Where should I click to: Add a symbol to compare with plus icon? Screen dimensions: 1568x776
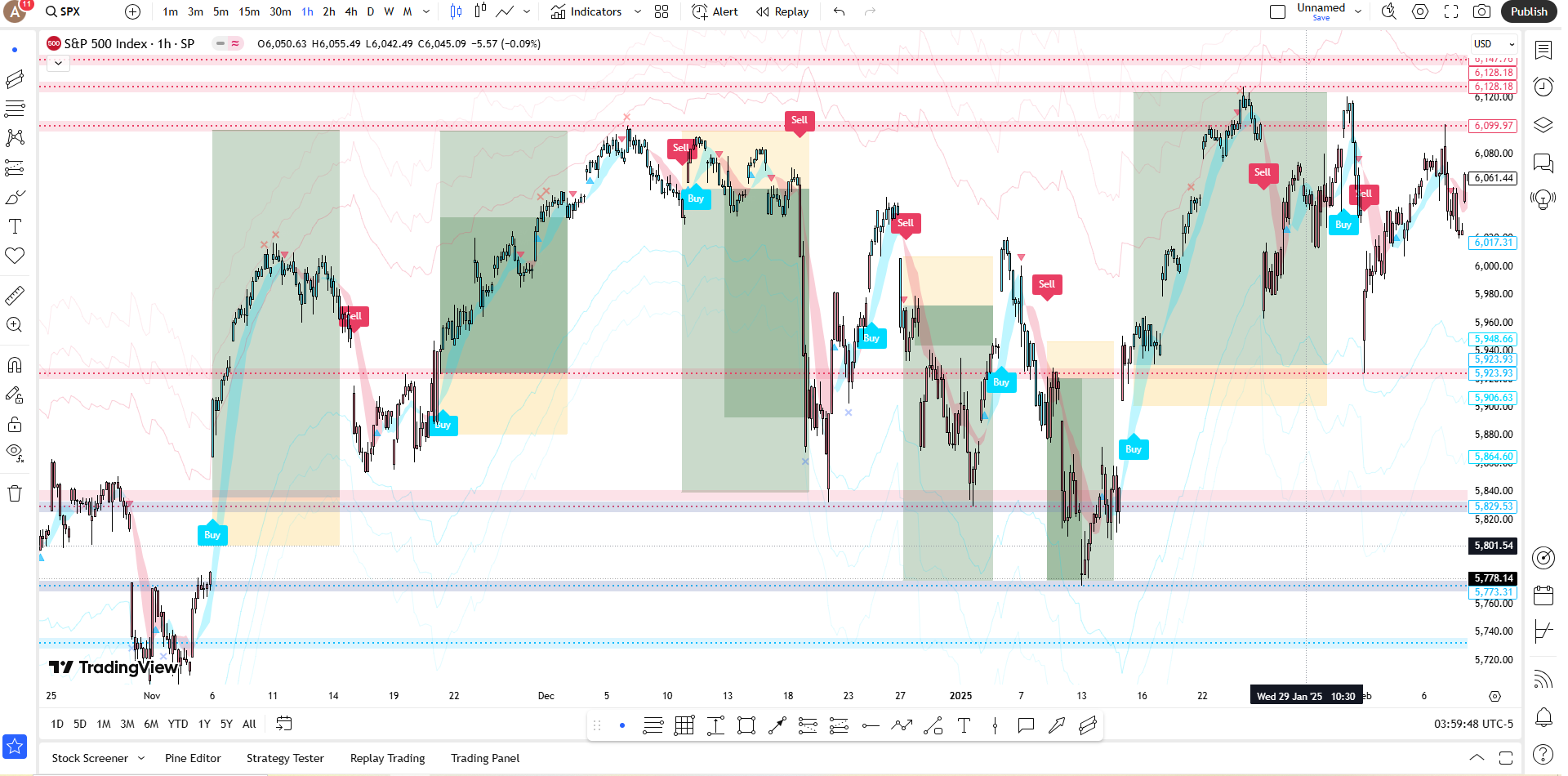click(x=133, y=11)
